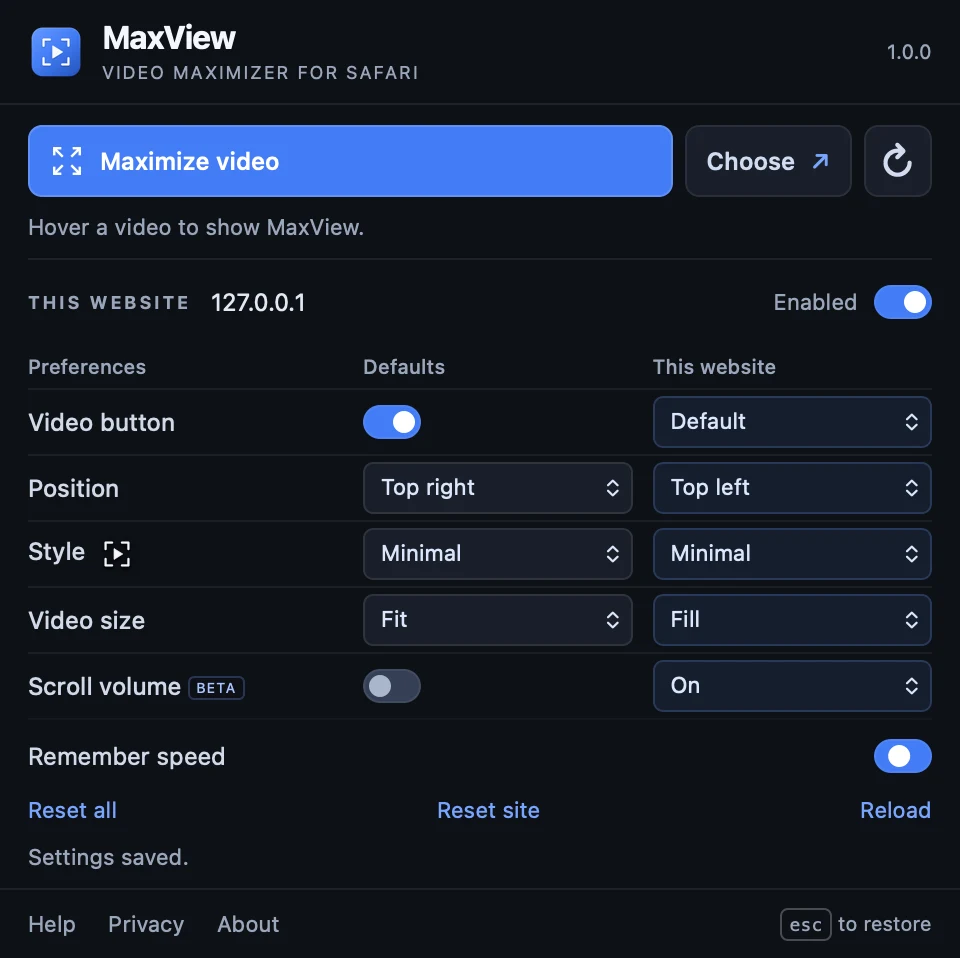Image resolution: width=960 pixels, height=958 pixels.
Task: Click the Reload link
Action: pyautogui.click(x=895, y=810)
